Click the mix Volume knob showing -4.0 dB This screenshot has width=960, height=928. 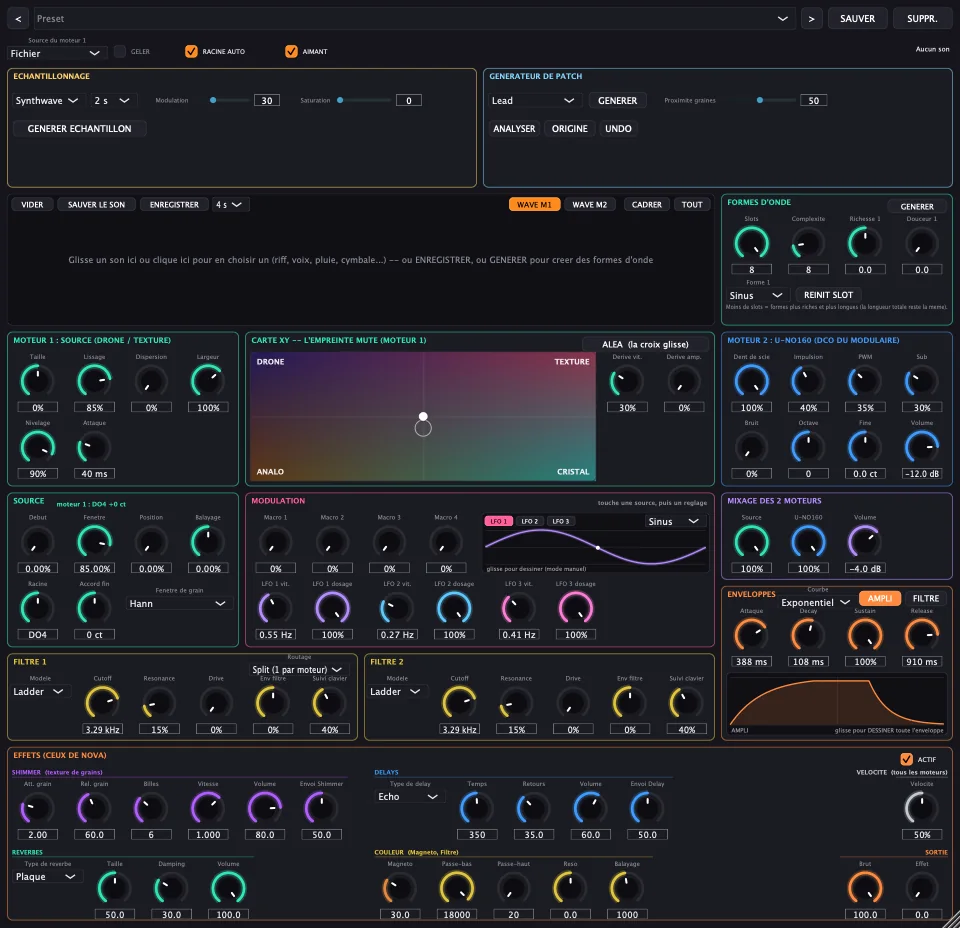pyautogui.click(x=865, y=542)
